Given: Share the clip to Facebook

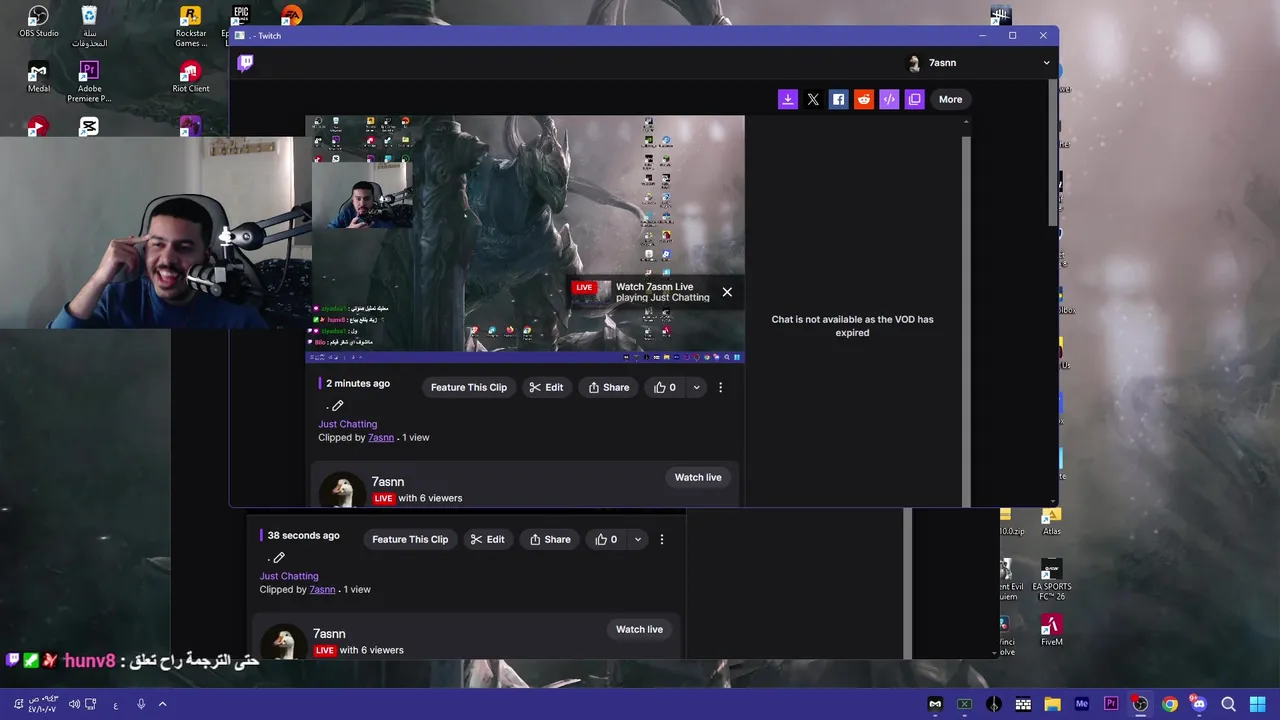Looking at the screenshot, I should tap(838, 99).
